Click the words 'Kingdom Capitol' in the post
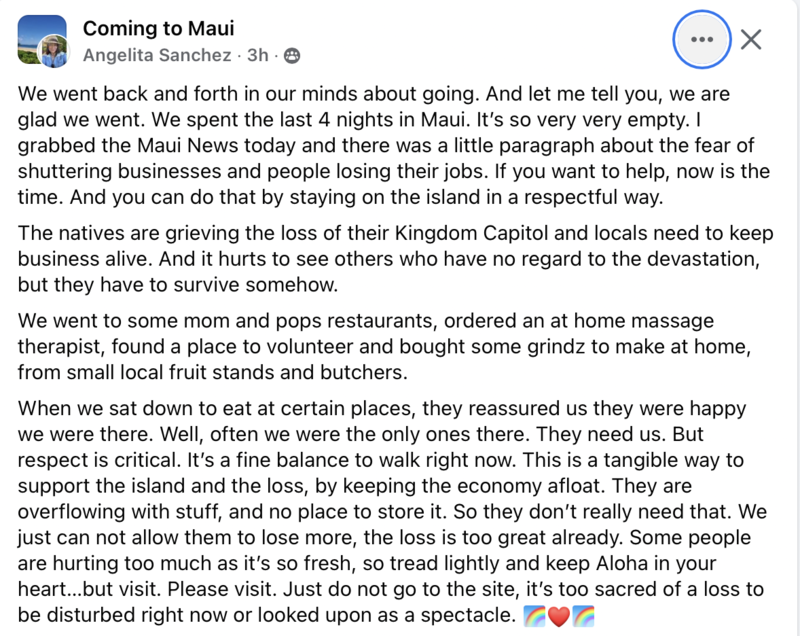800x636 pixels. click(x=471, y=233)
